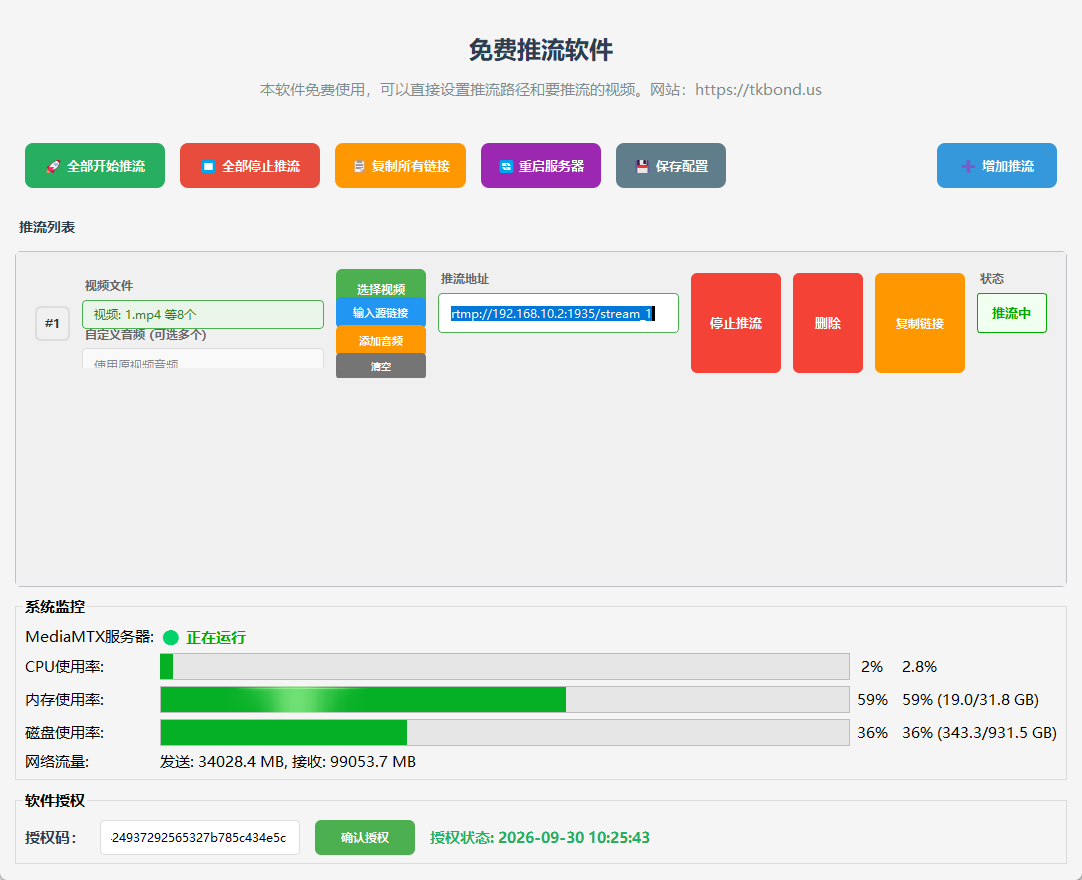Image resolution: width=1082 pixels, height=880 pixels.
Task: Click the refresh icon on 重启服务器
Action: pyautogui.click(x=506, y=166)
